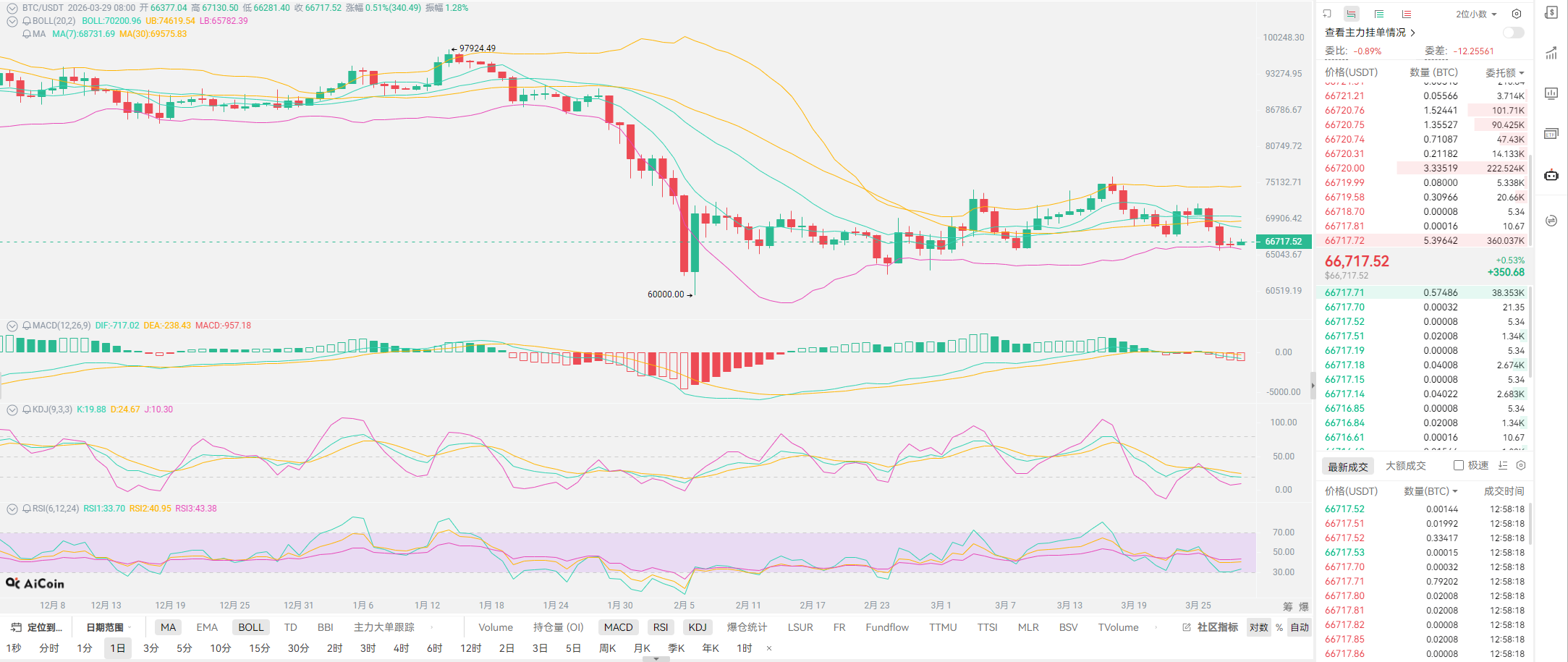The height and width of the screenshot is (662, 1568).
Task: Collapse the MACD indicator panel arrow
Action: pos(12,326)
